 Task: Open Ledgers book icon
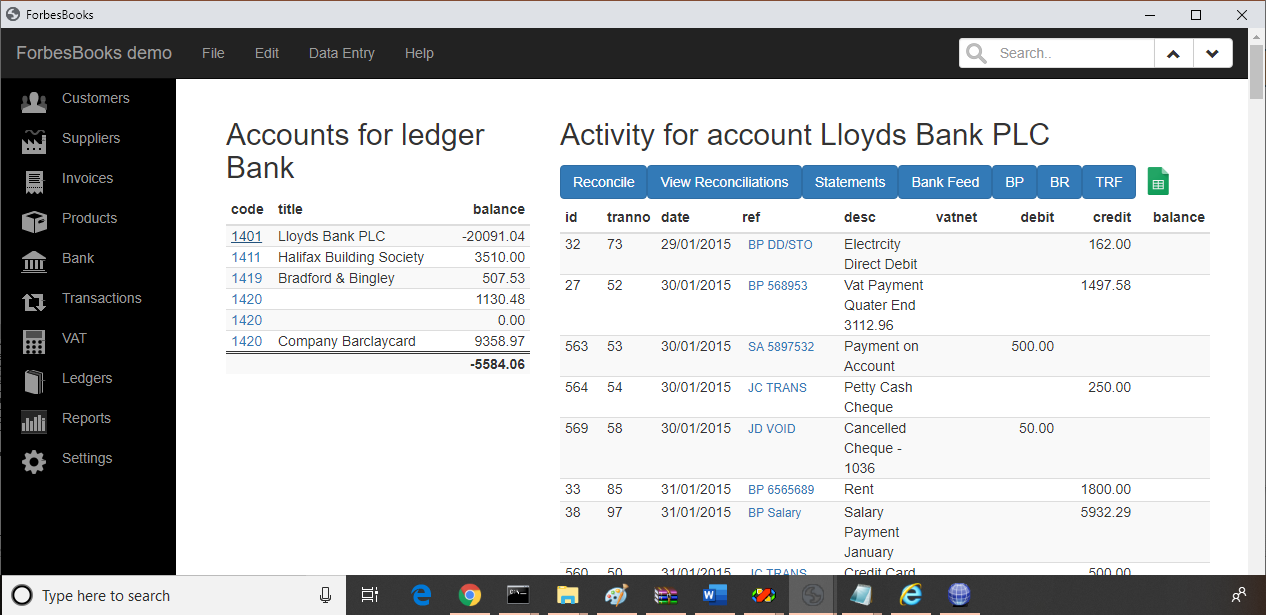pos(34,381)
